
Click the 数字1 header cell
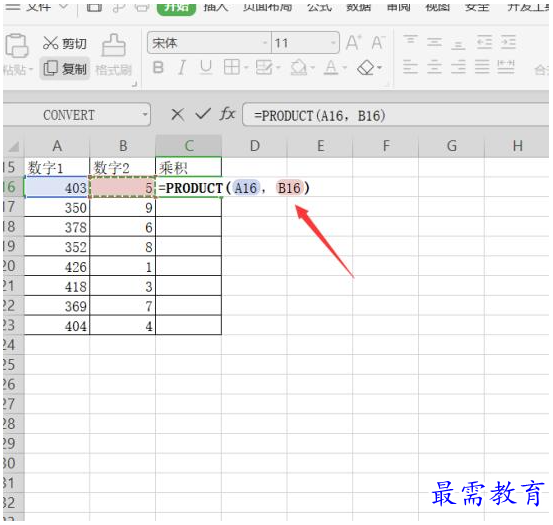pyautogui.click(x=57, y=167)
